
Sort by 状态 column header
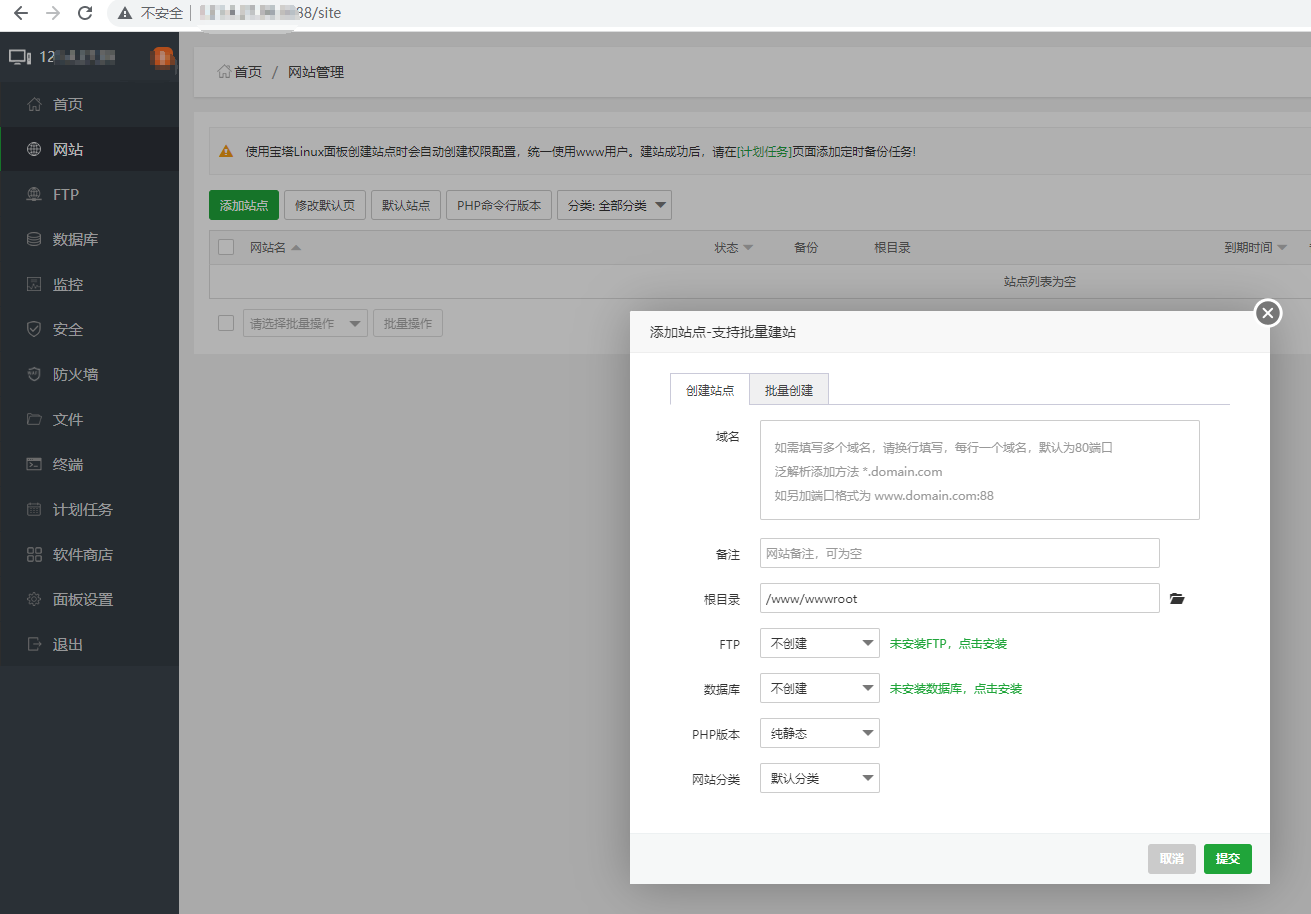click(x=733, y=247)
